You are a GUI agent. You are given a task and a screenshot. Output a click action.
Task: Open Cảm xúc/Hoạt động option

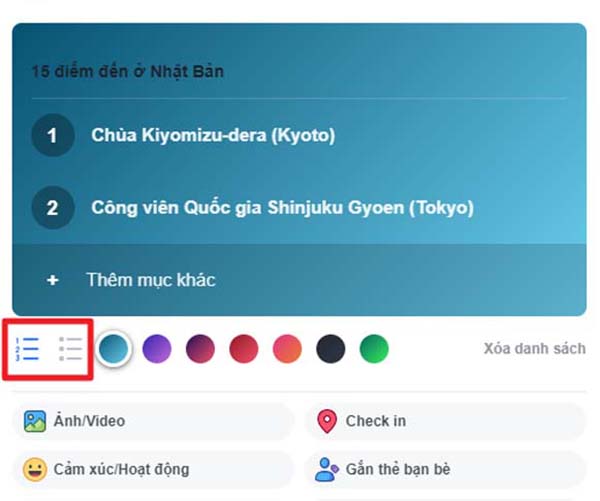153,470
